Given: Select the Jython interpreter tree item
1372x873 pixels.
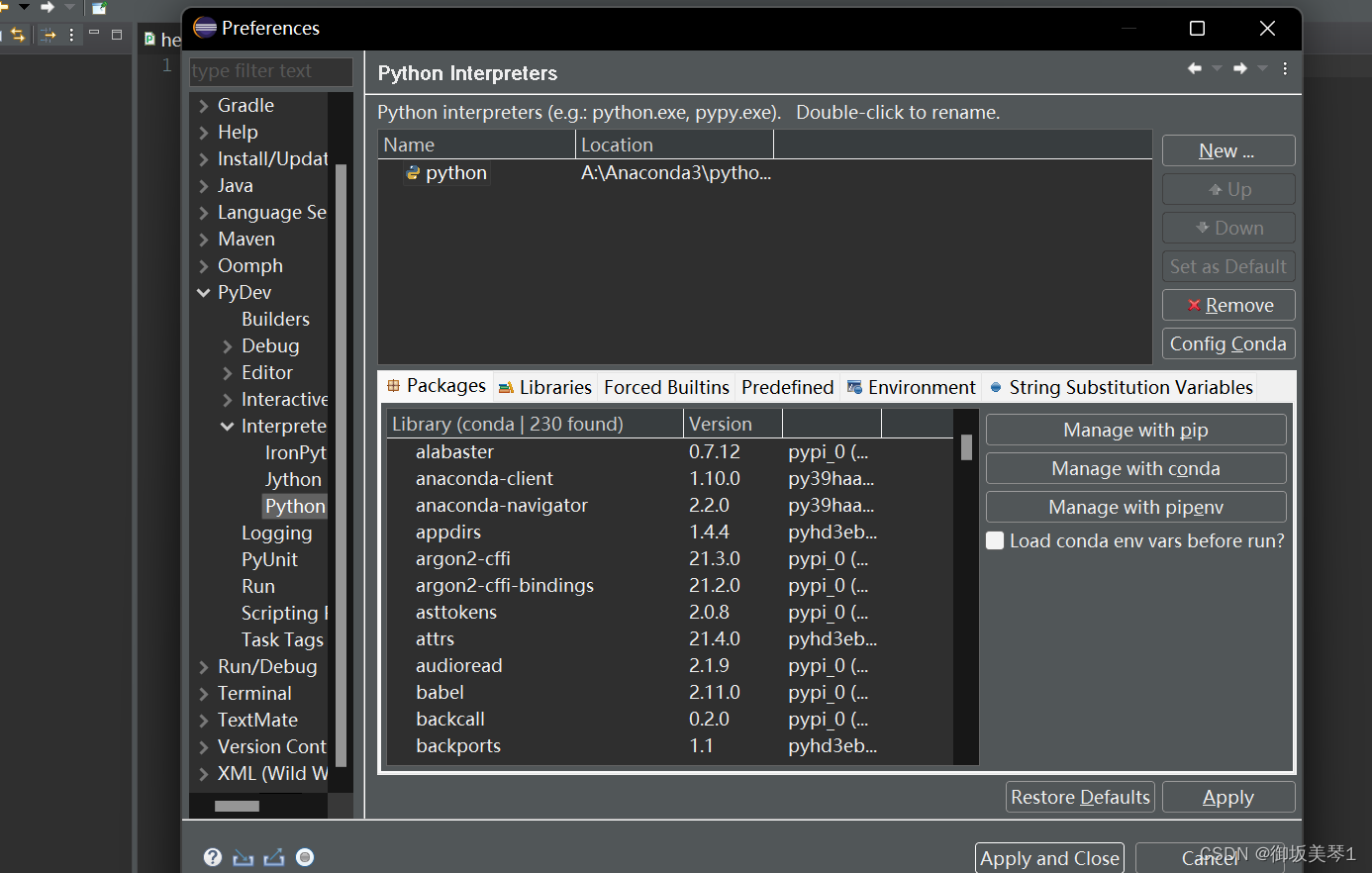Looking at the screenshot, I should tap(293, 480).
